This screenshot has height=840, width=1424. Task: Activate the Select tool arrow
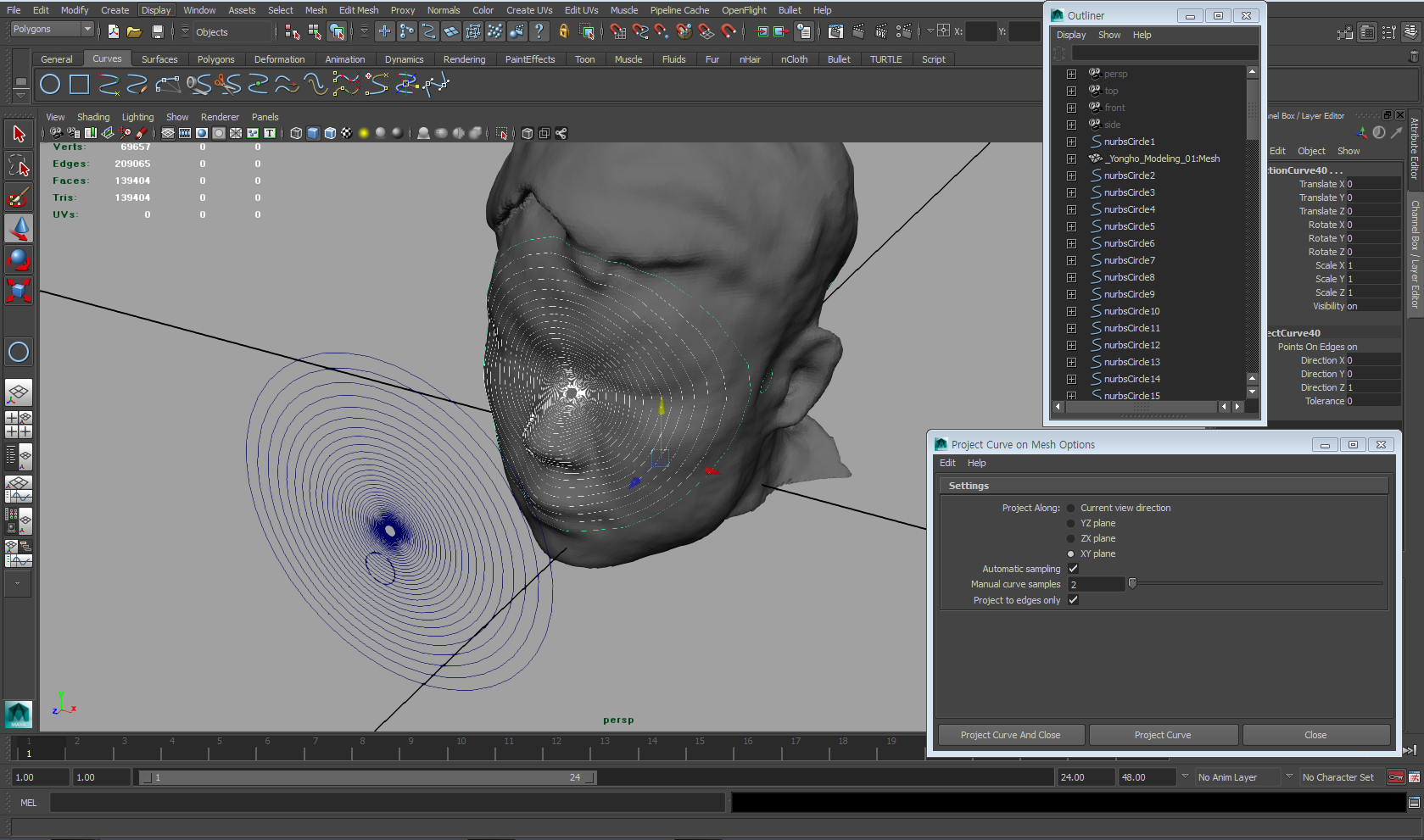coord(19,134)
